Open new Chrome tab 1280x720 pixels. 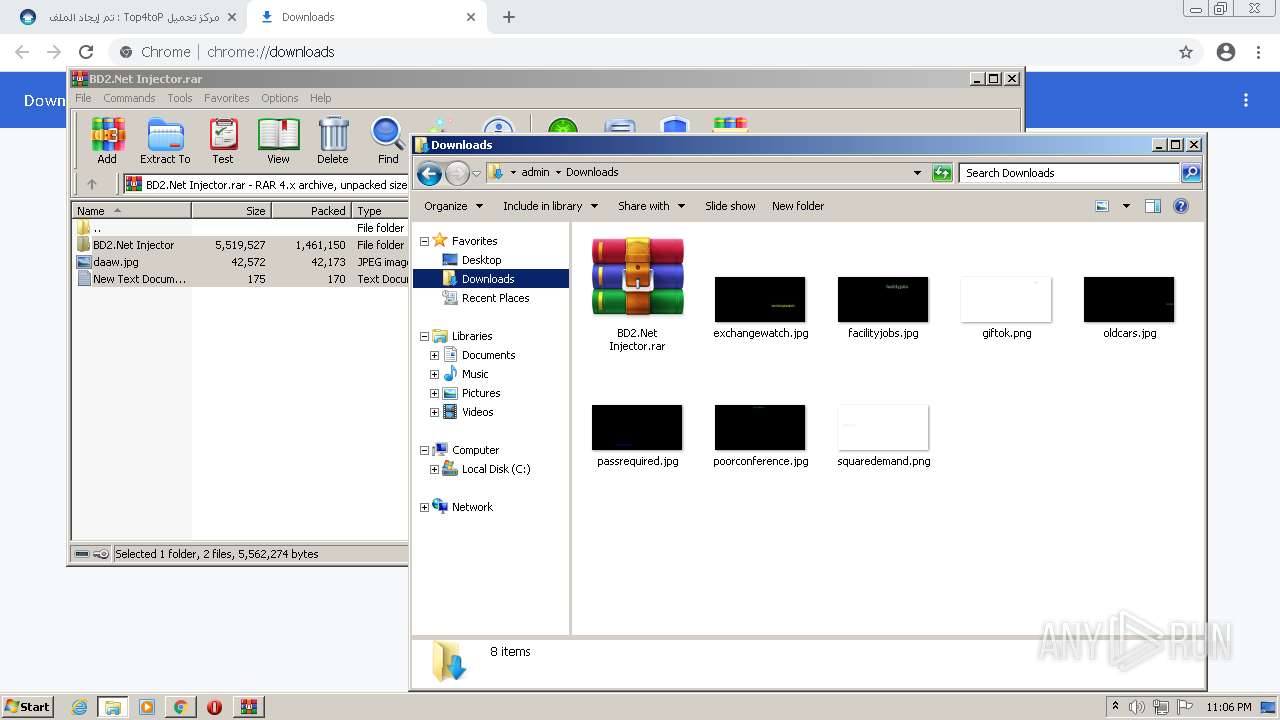[x=509, y=17]
